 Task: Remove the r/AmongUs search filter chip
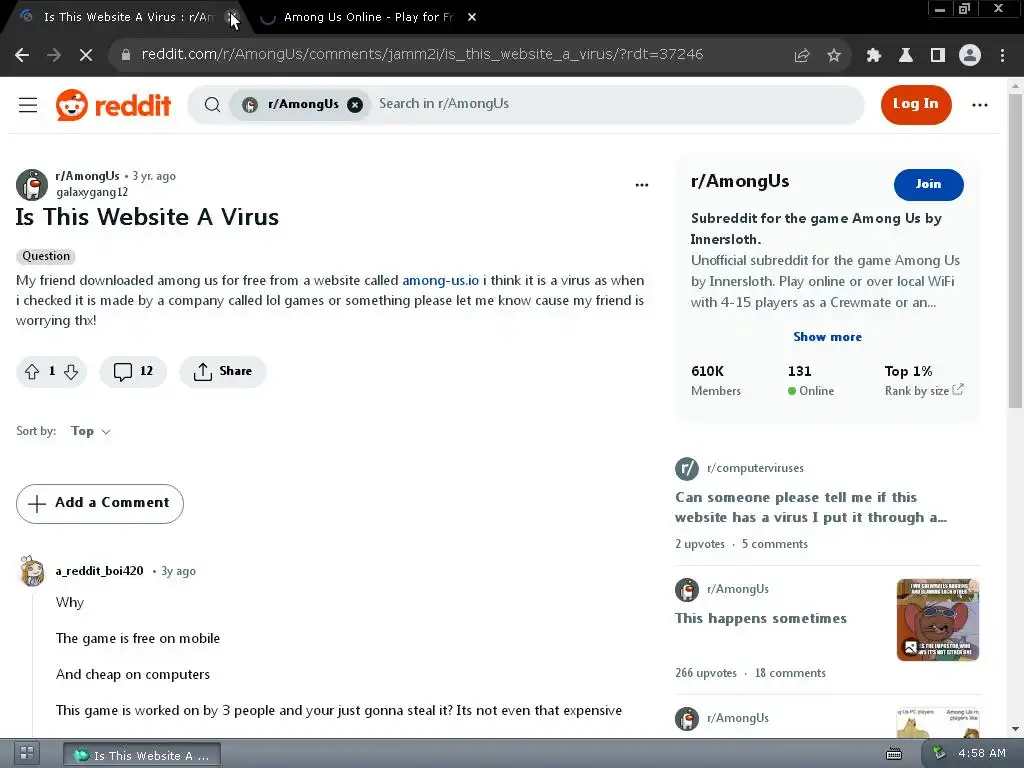[x=355, y=104]
